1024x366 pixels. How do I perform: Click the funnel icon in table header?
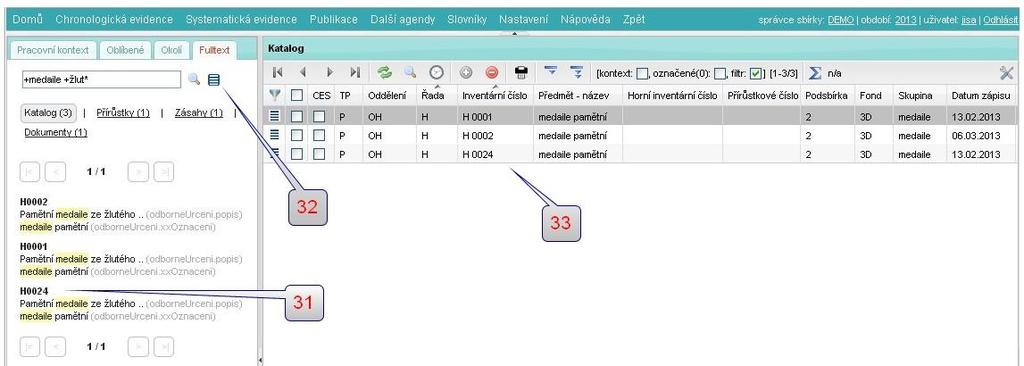275,95
